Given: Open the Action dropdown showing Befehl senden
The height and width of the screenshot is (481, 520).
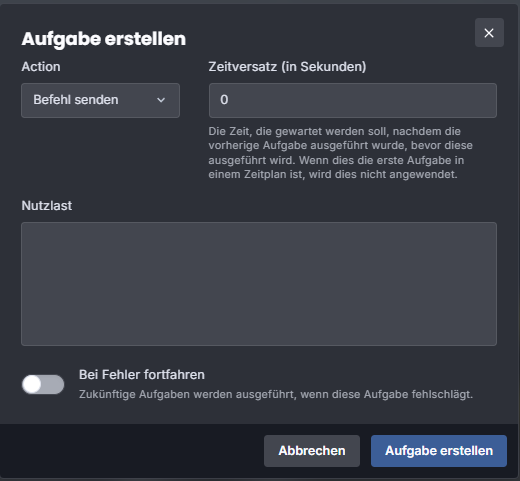Looking at the screenshot, I should pos(100,100).
